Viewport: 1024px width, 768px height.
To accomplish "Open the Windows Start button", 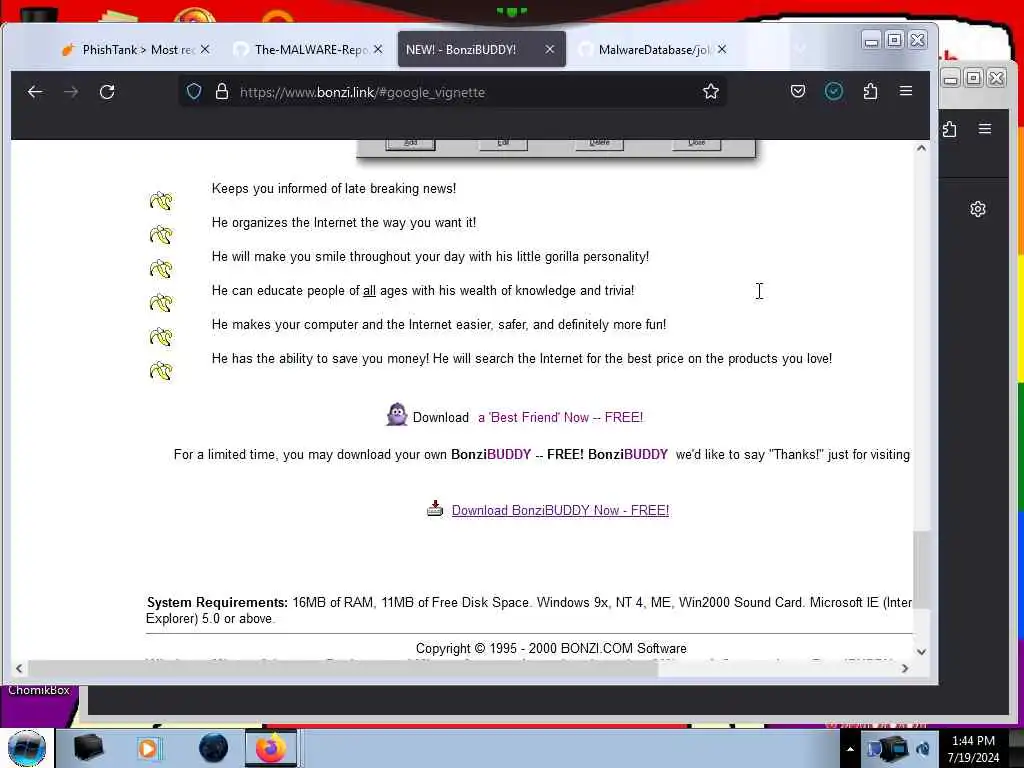I will [27, 748].
